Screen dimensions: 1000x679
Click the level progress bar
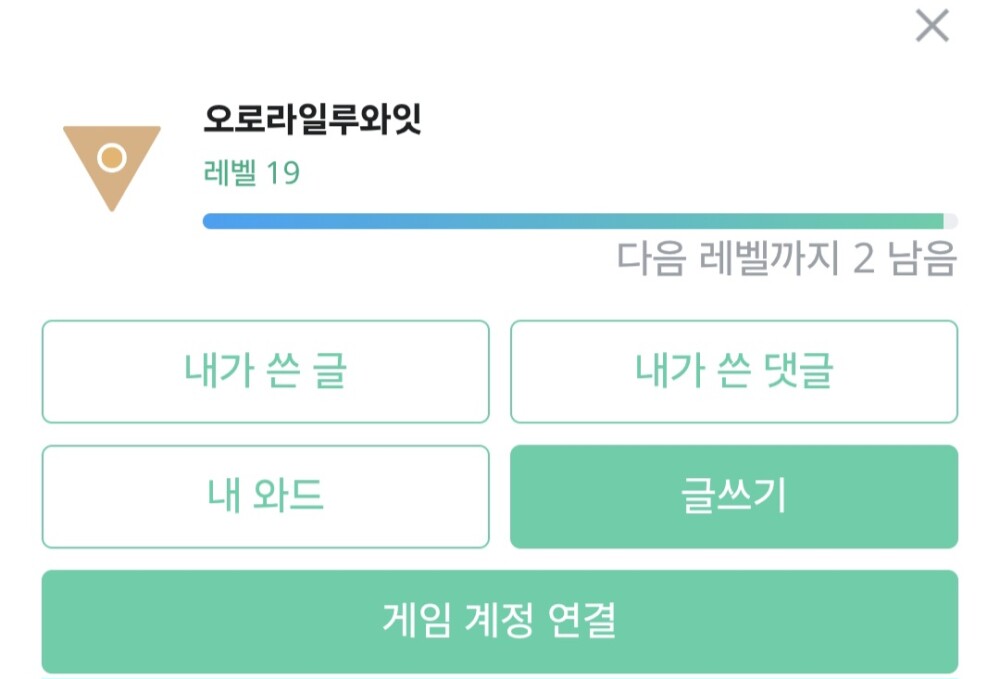(575, 221)
